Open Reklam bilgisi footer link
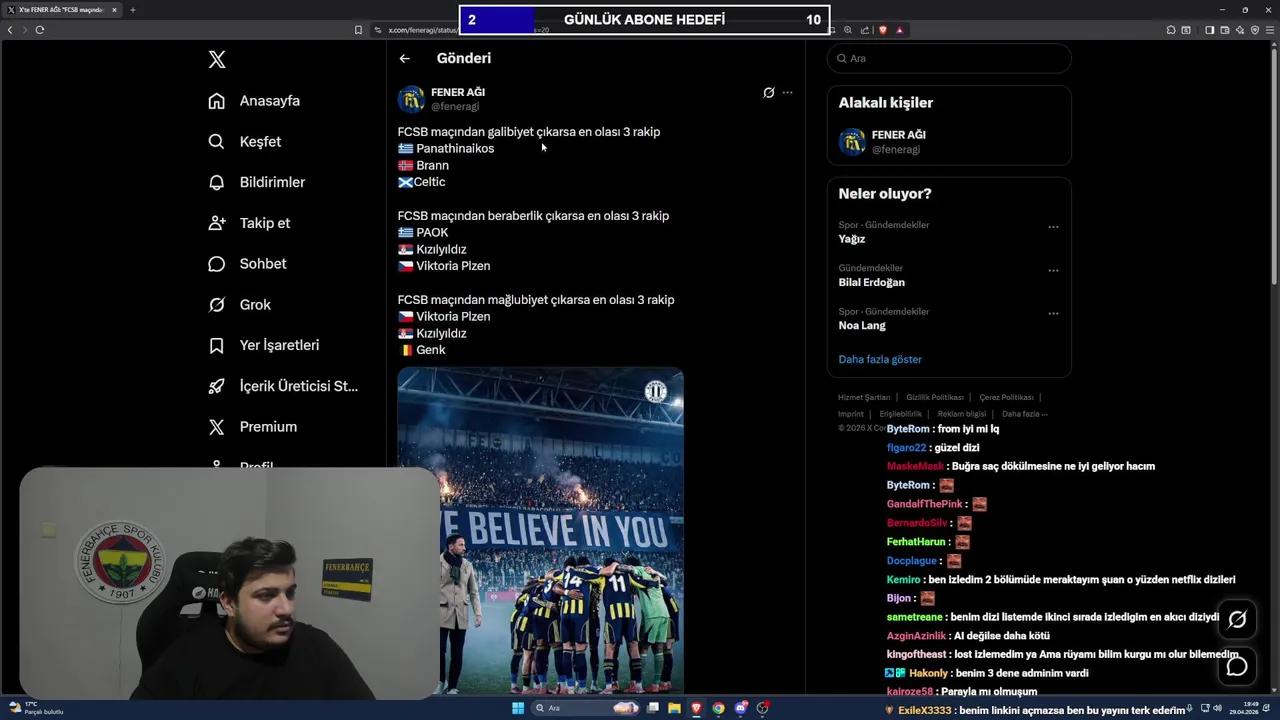 pyautogui.click(x=962, y=414)
